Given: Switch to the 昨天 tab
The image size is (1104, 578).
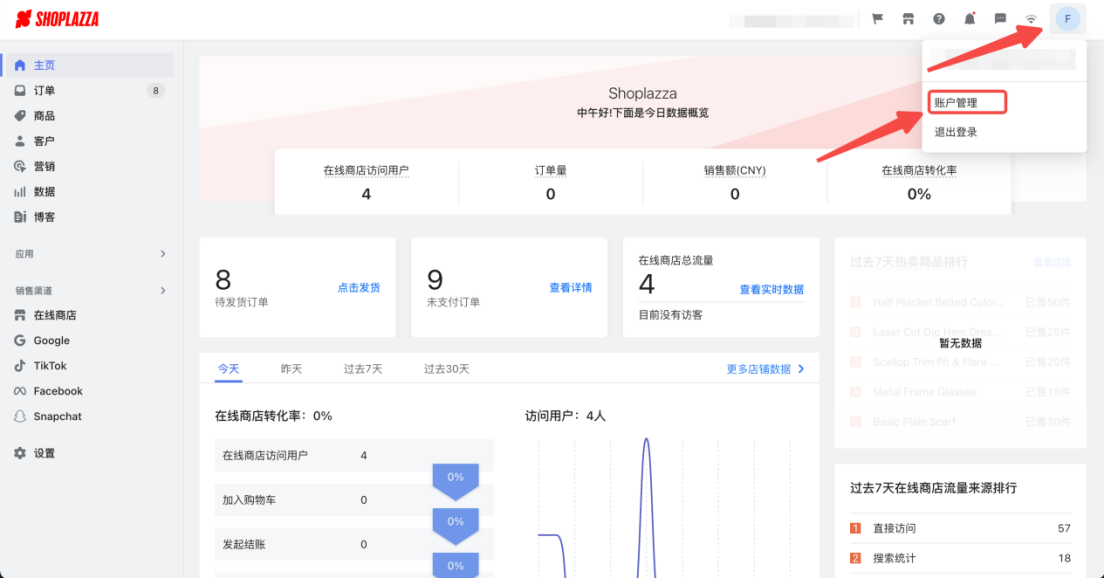Looking at the screenshot, I should point(291,369).
